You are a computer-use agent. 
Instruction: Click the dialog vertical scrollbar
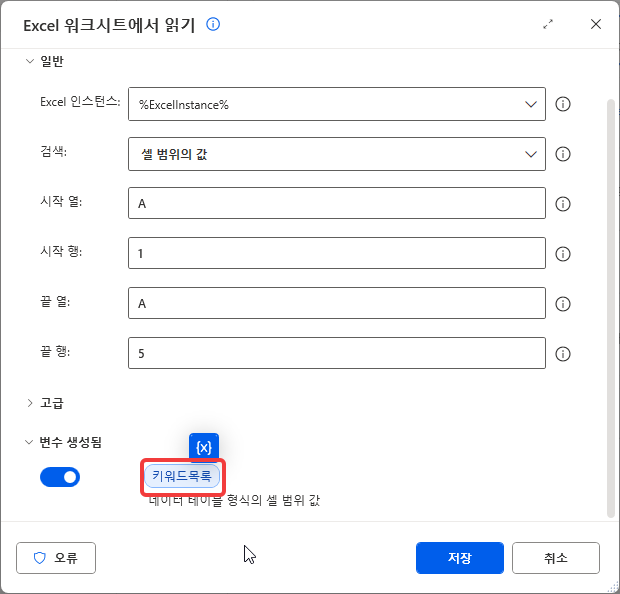[x=611, y=308]
